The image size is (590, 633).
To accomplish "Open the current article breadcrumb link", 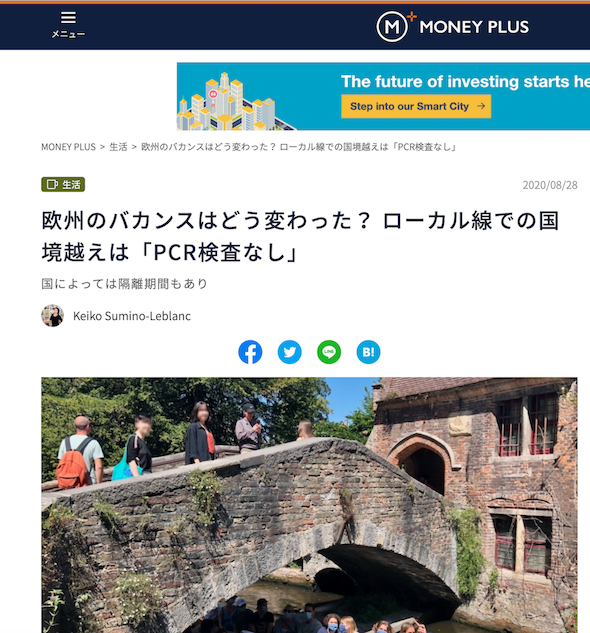I will tap(298, 147).
